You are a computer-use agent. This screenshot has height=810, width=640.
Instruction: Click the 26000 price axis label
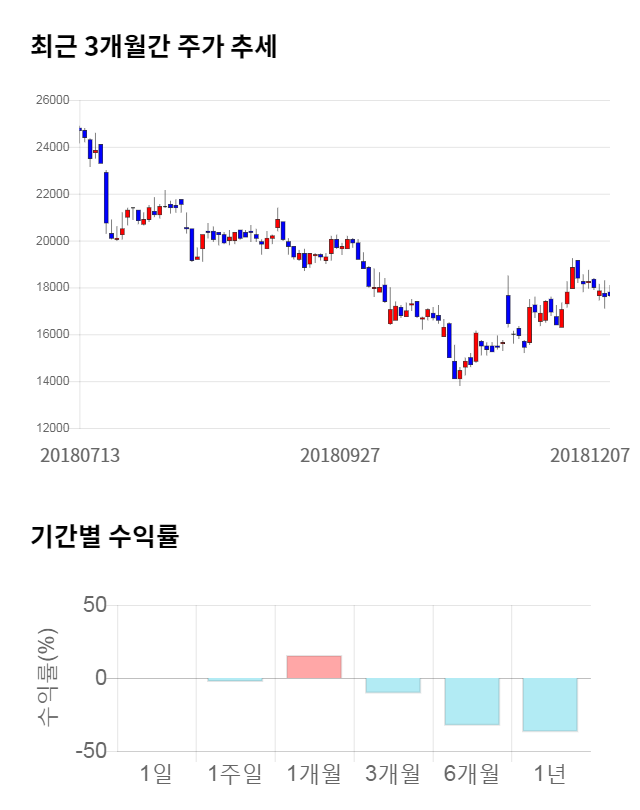[51, 101]
